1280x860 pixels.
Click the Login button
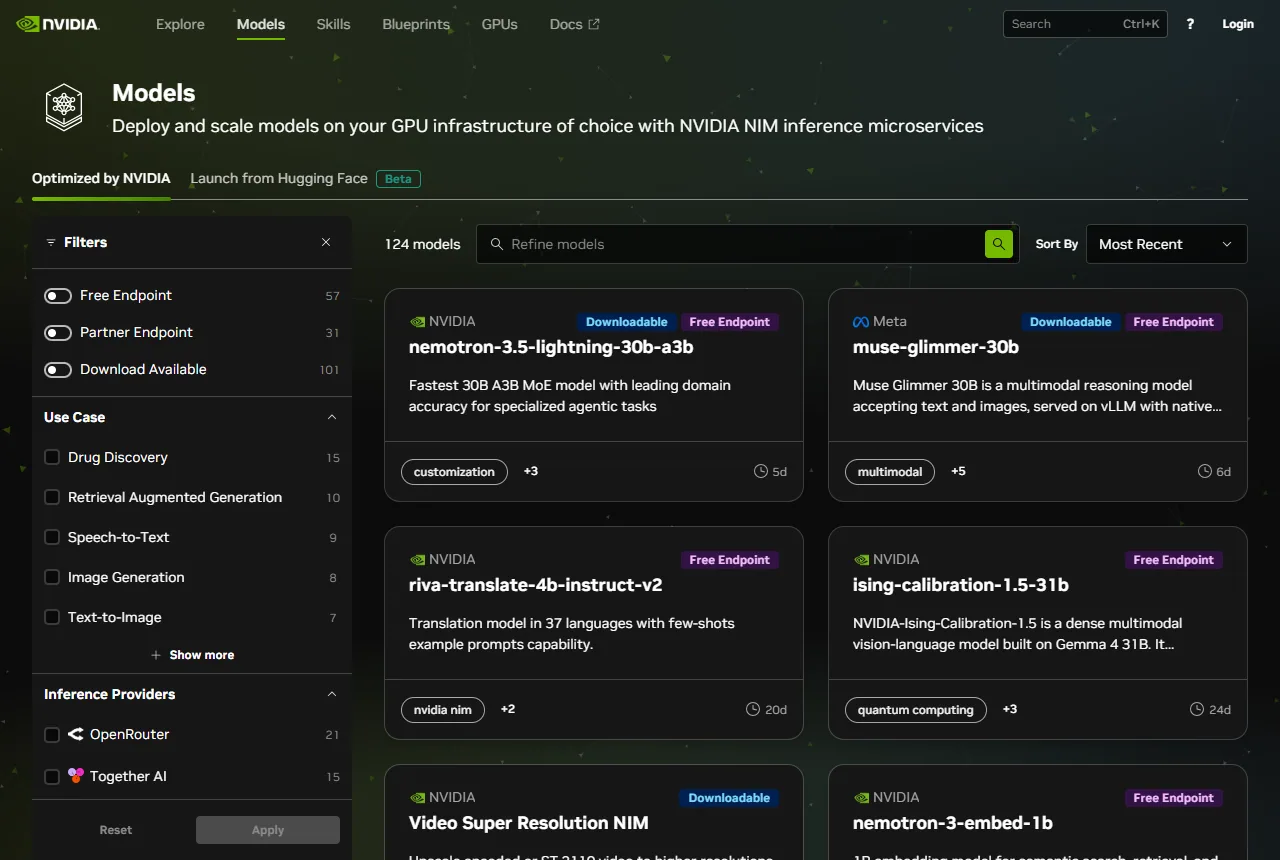1238,24
